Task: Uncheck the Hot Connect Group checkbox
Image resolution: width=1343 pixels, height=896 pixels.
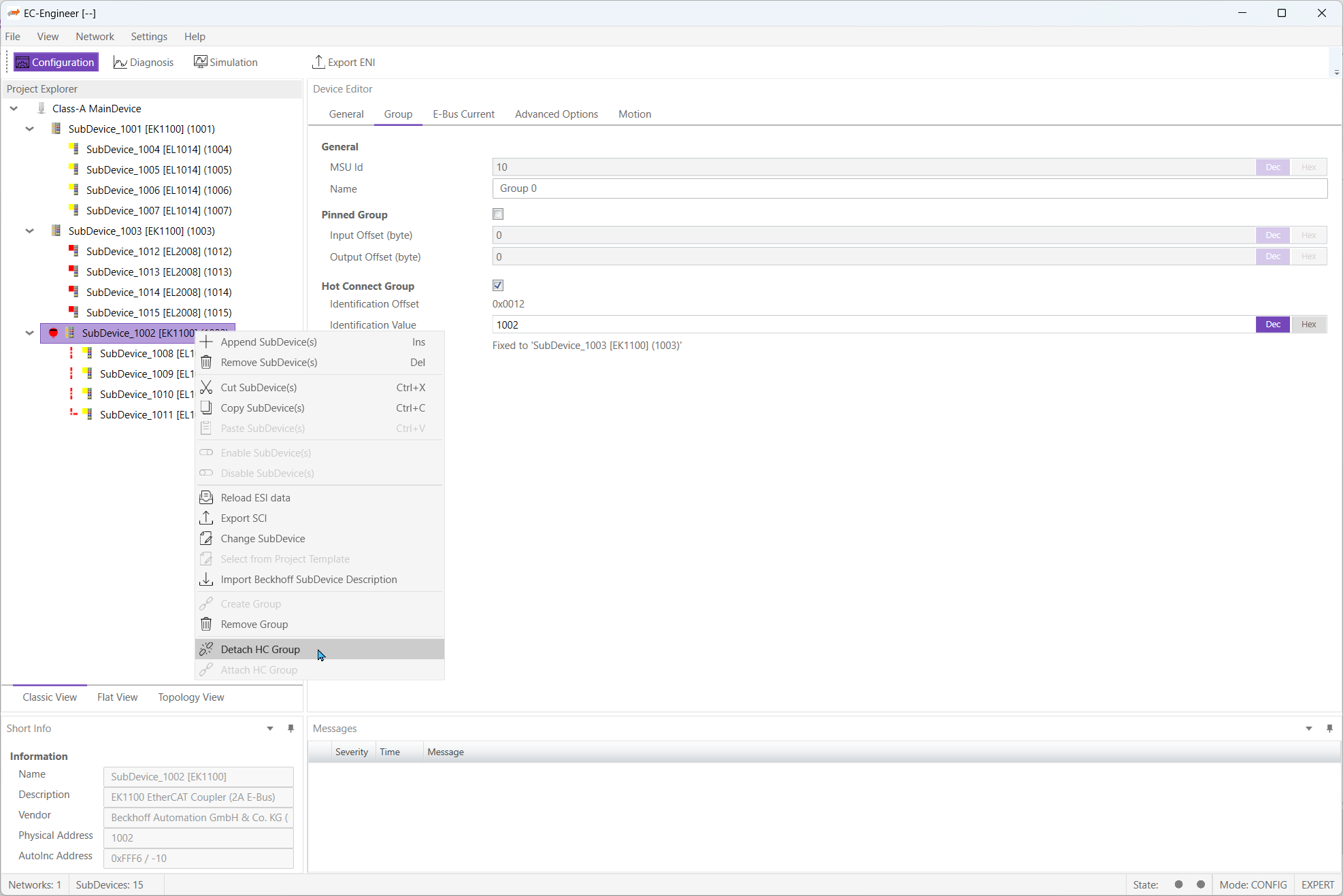Action: [498, 285]
